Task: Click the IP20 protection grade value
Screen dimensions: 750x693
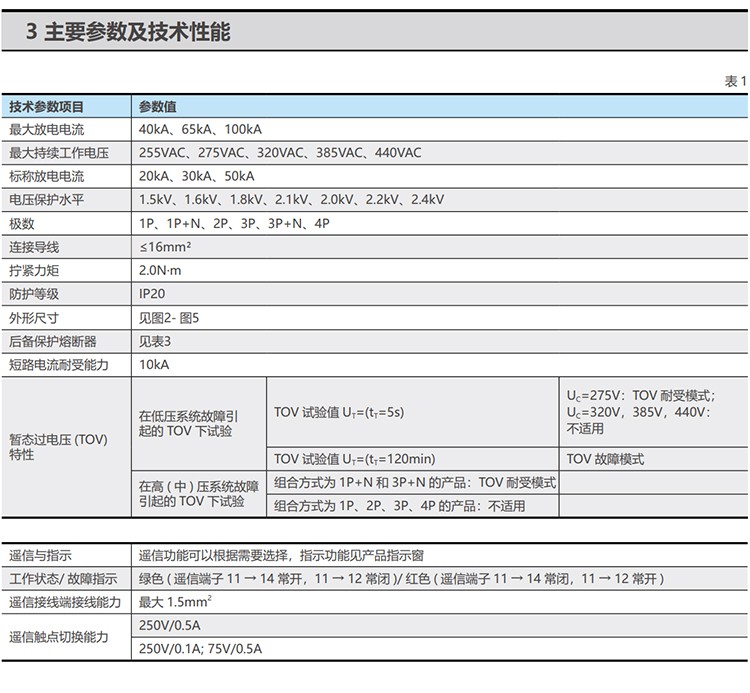Action: 152,294
